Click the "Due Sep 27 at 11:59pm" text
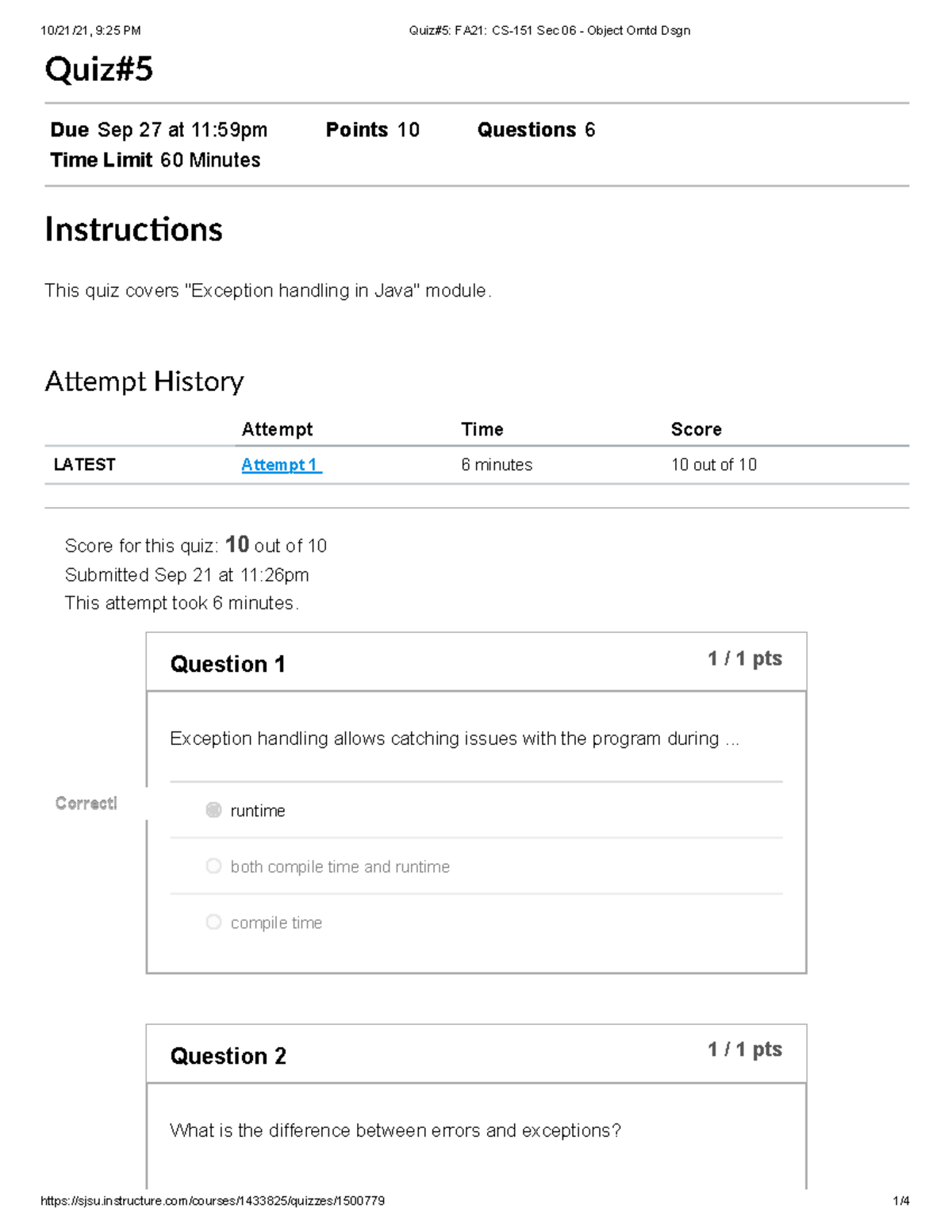The width and height of the screenshot is (952, 1232). [x=159, y=130]
